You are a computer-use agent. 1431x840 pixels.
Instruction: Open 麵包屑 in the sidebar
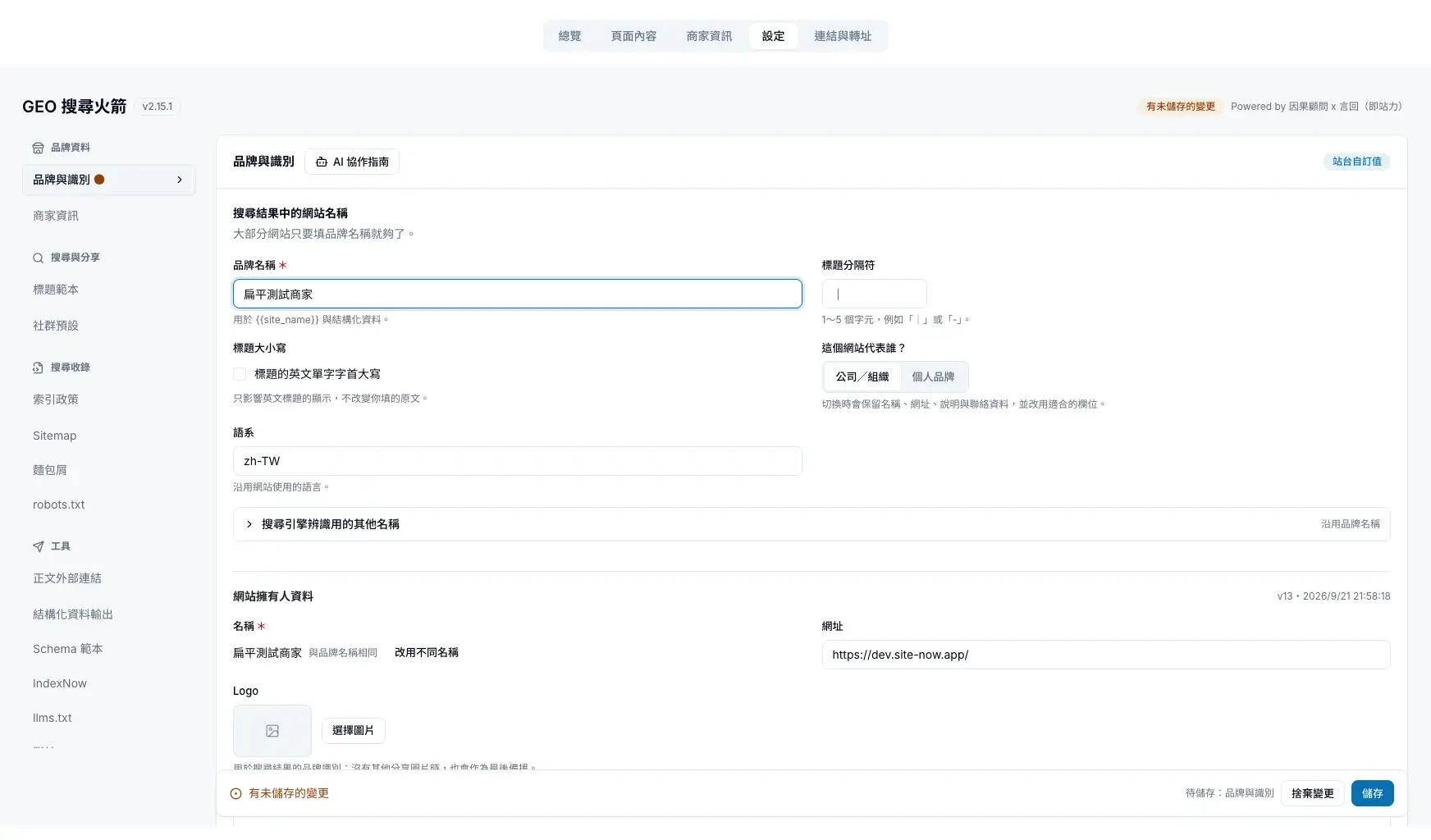(109, 470)
